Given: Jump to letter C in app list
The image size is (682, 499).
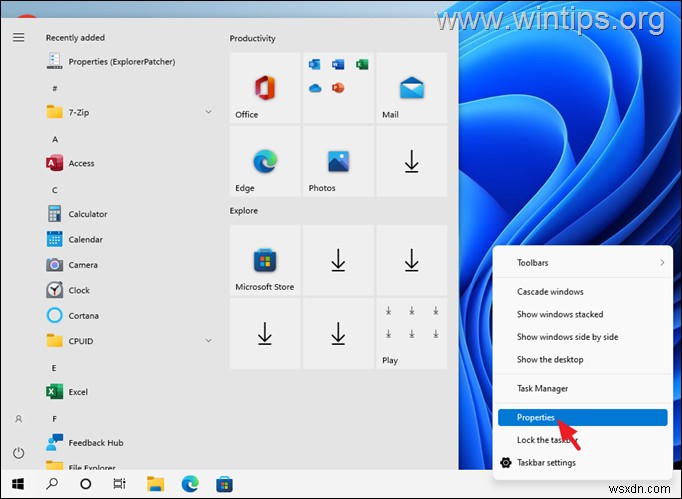Looking at the screenshot, I should point(54,190).
